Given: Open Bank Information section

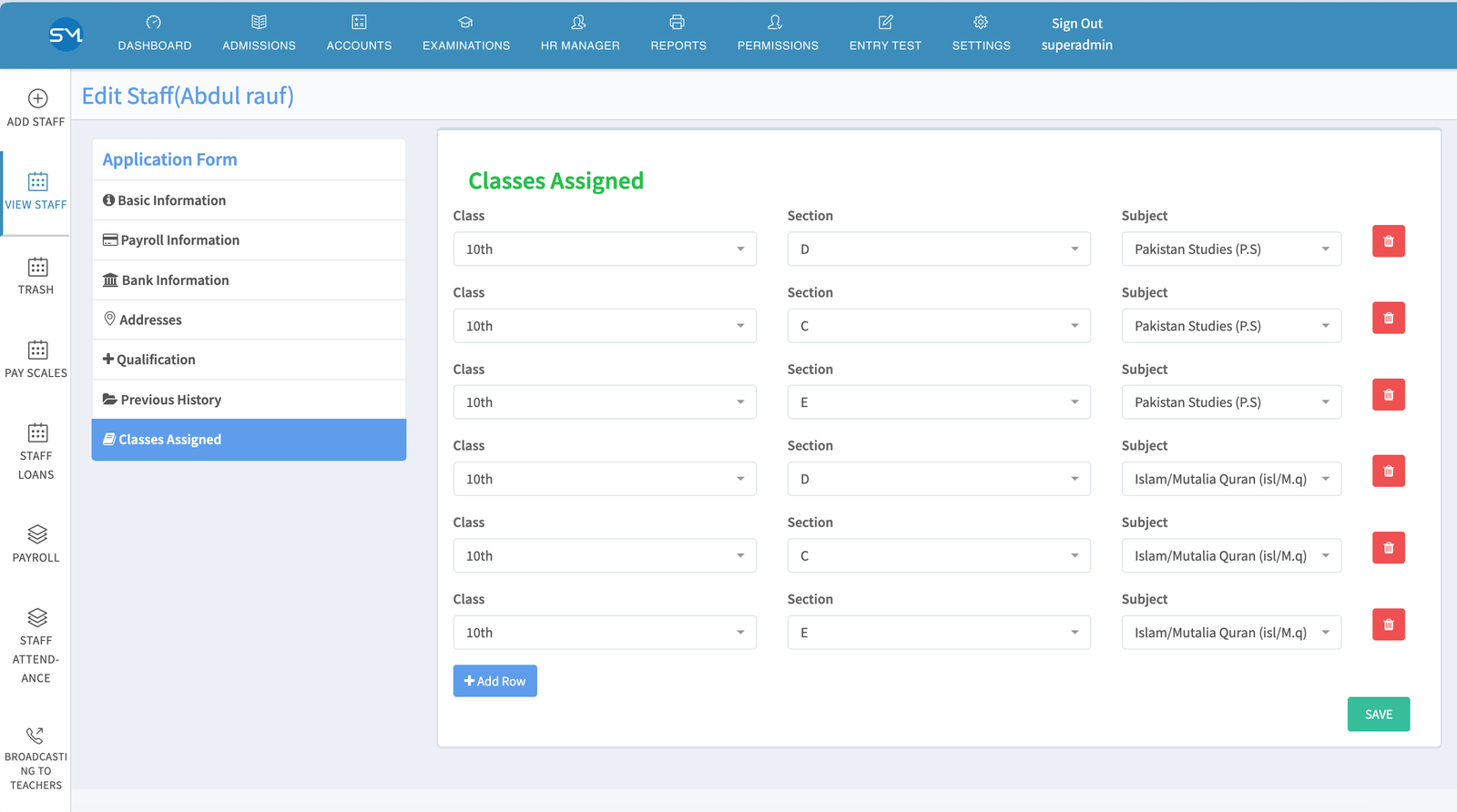Looking at the screenshot, I should 249,280.
